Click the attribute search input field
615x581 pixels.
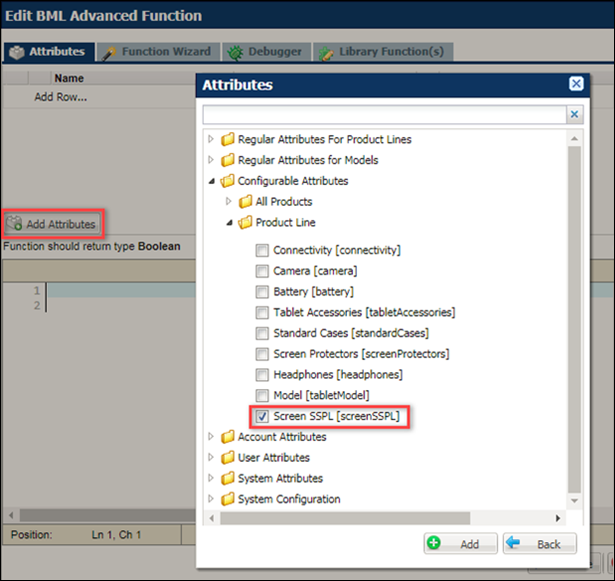385,115
